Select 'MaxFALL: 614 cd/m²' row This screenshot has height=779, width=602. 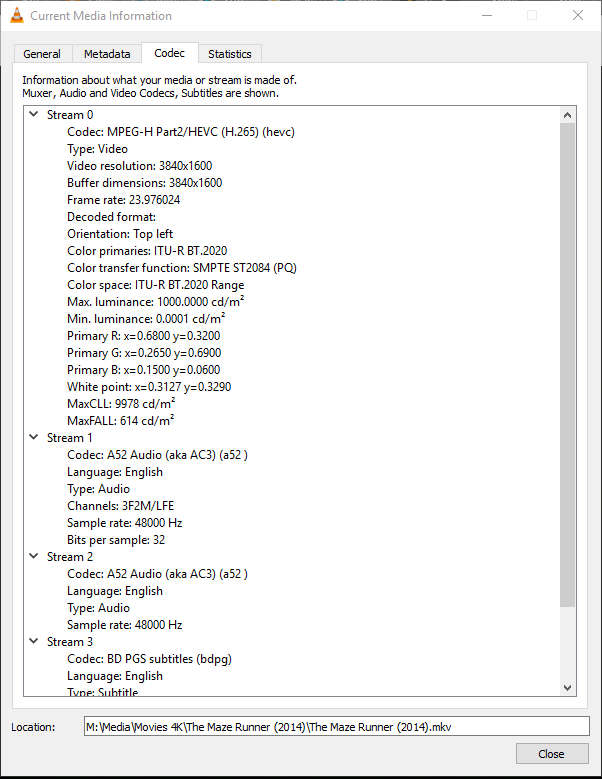121,420
